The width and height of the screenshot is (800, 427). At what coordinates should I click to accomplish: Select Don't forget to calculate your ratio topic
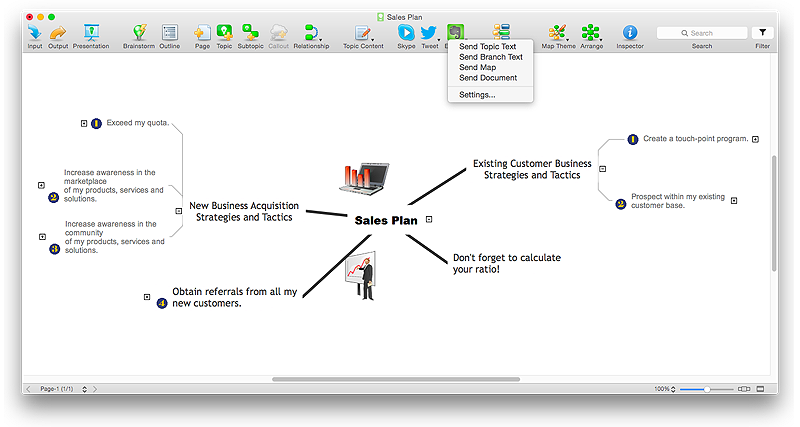[507, 263]
